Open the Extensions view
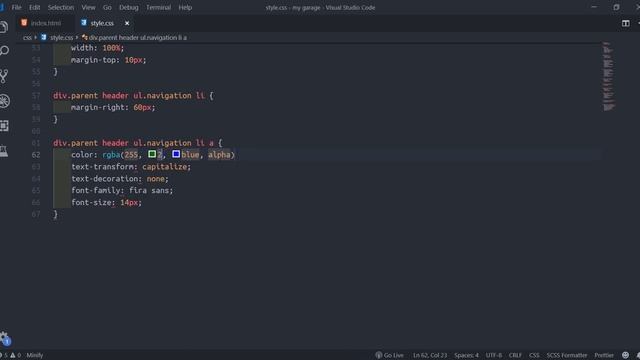640x360 pixels. point(4,126)
